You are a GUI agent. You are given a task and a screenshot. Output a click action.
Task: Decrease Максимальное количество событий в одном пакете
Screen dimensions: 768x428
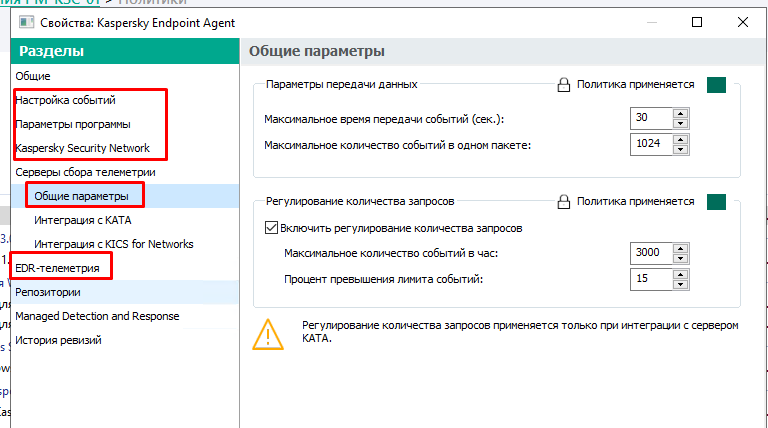pos(680,149)
